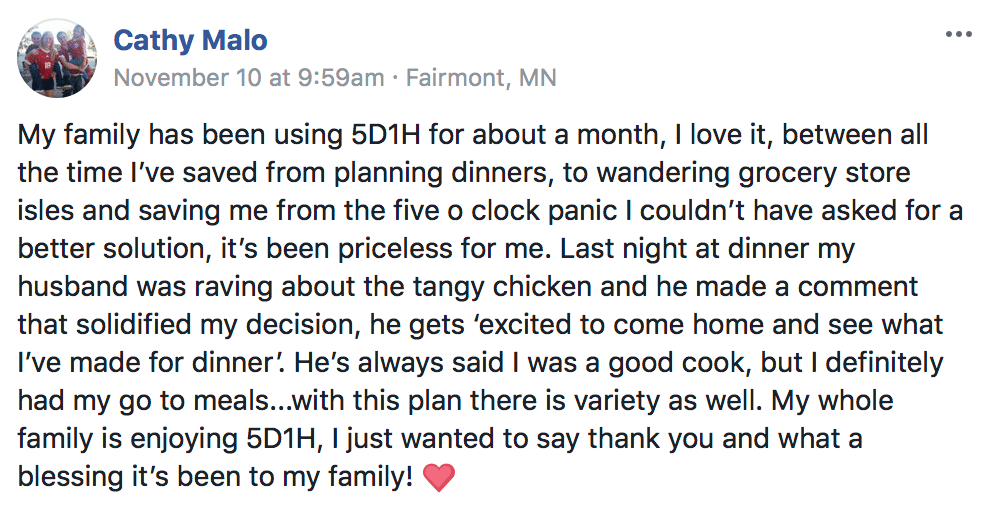Image resolution: width=988 pixels, height=516 pixels.
Task: Open the three-dot post options menu
Action: click(x=958, y=35)
